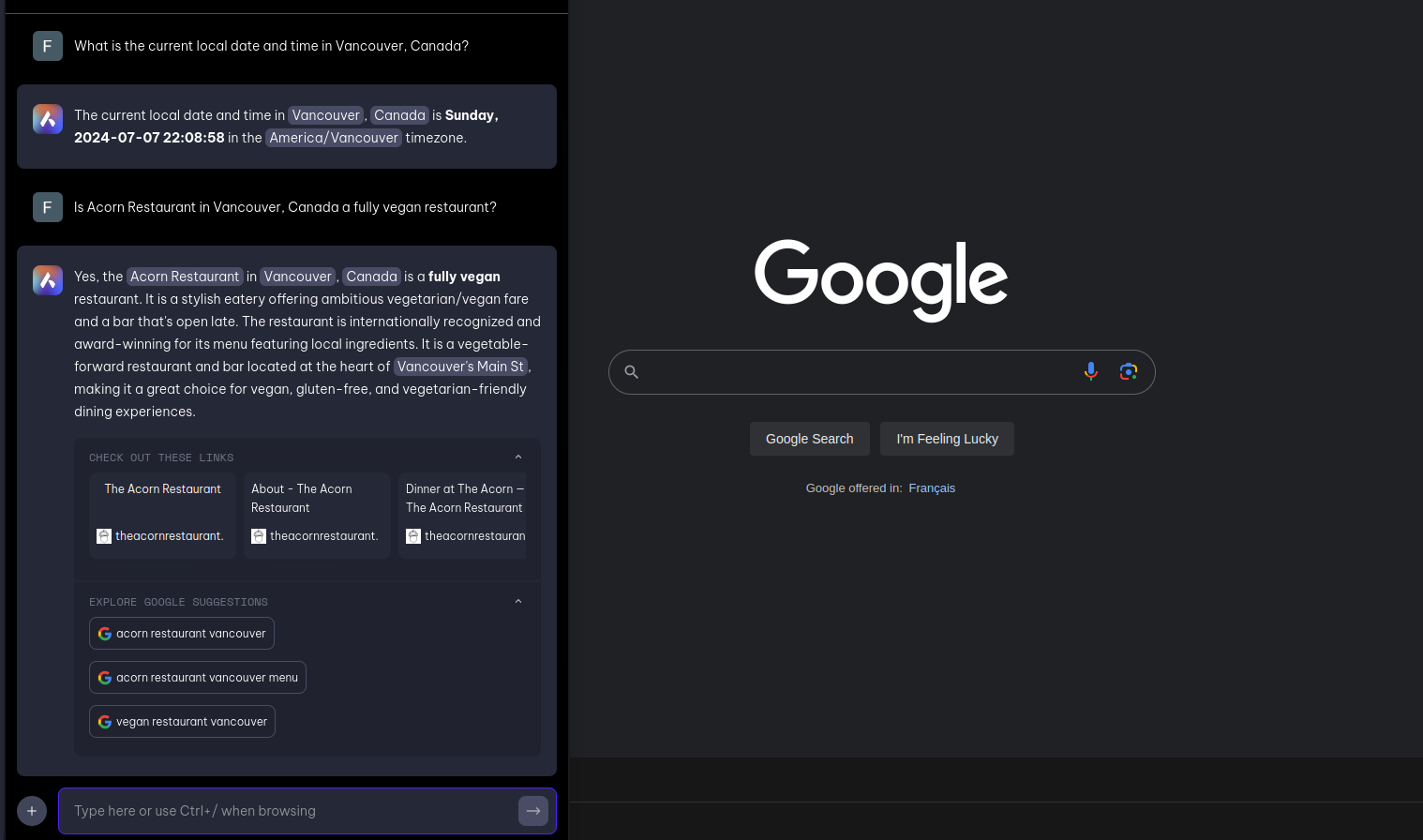Click favicon on 'The Acorn Restaurant' link card
The height and width of the screenshot is (840, 1423).
104,536
